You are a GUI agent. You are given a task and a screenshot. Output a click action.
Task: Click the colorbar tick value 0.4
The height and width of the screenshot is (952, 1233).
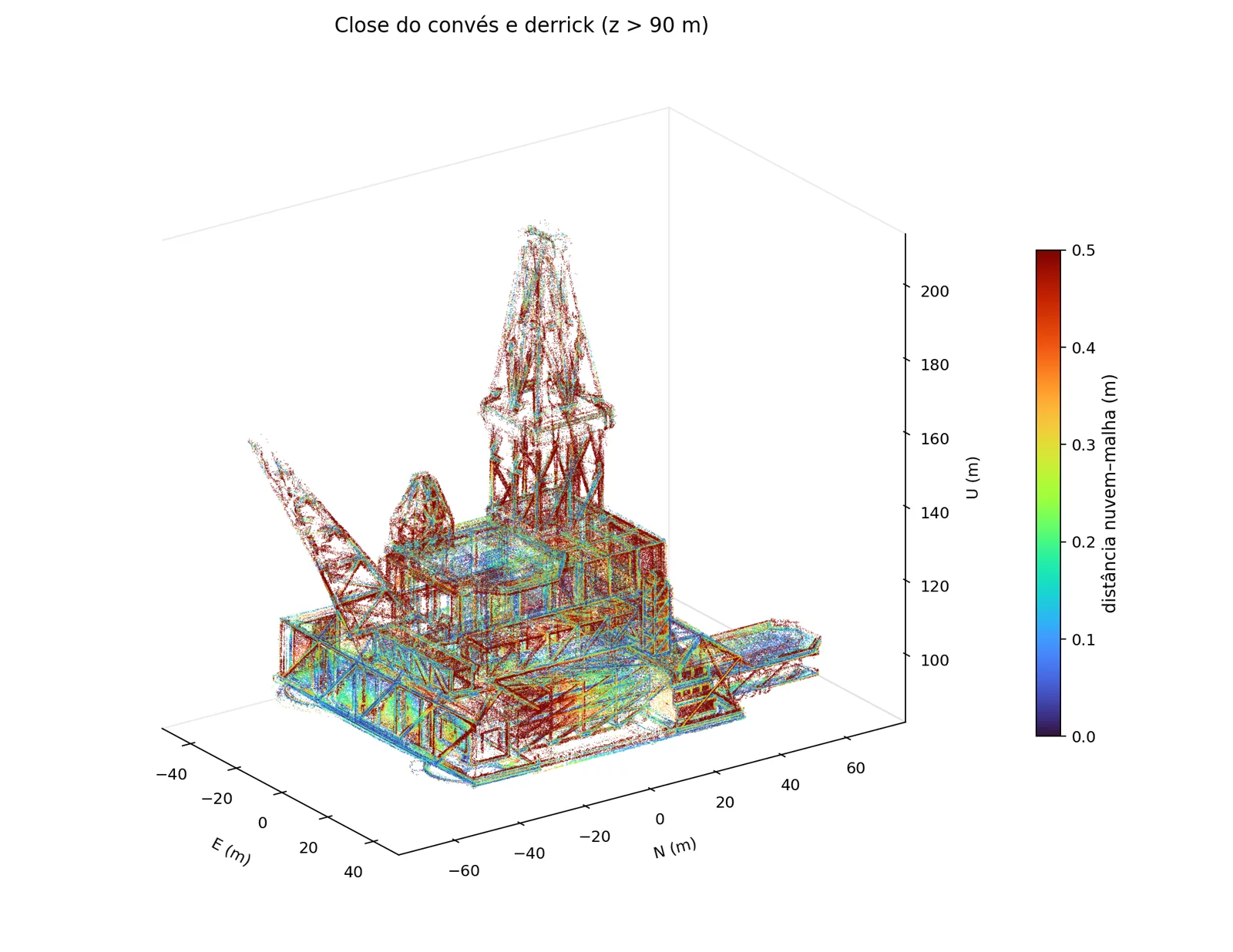pyautogui.click(x=1083, y=347)
